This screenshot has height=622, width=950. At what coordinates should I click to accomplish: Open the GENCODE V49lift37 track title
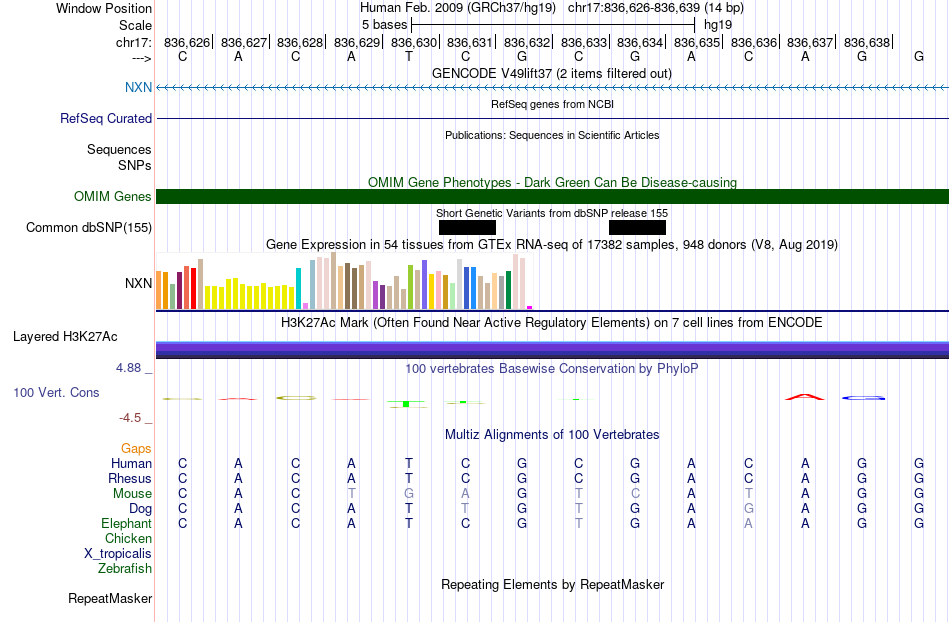(552, 74)
